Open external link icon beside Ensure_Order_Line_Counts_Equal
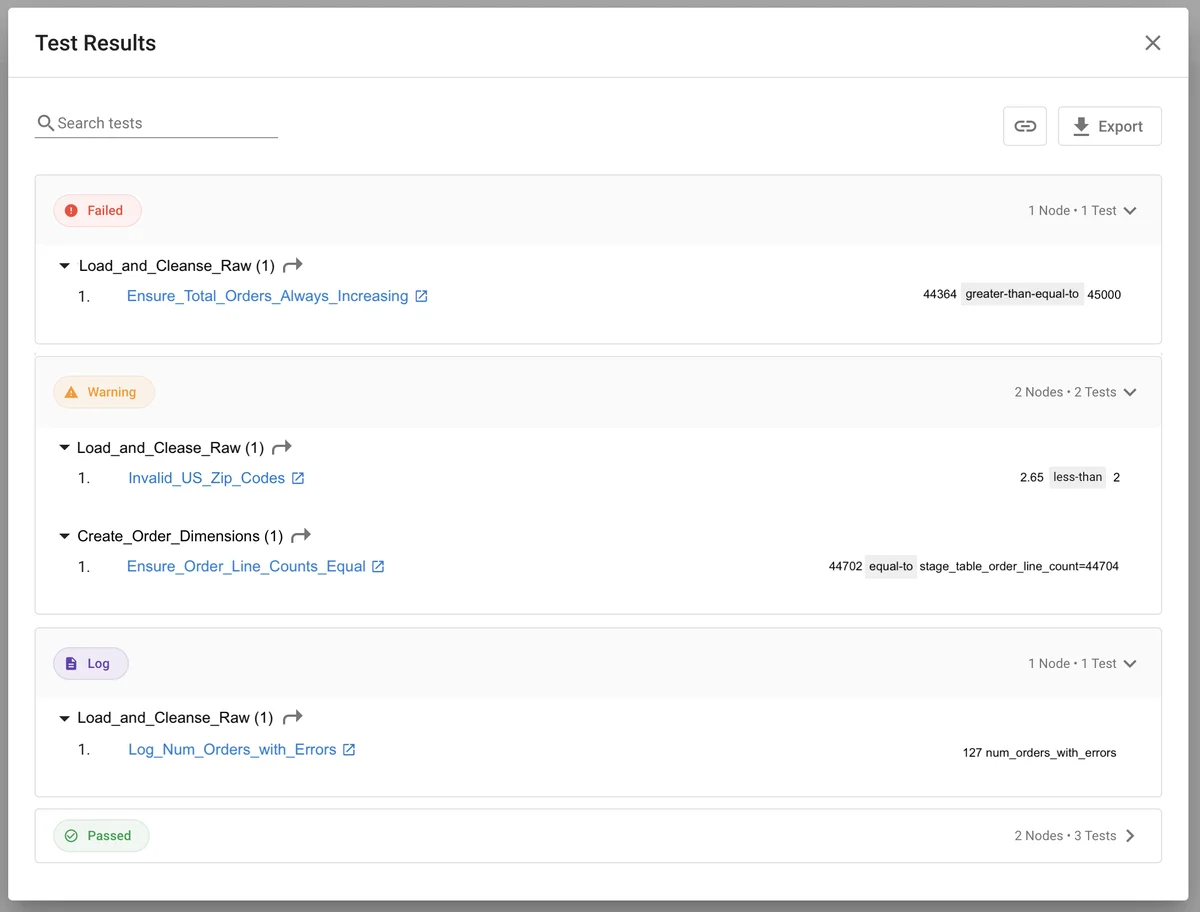 (x=378, y=566)
